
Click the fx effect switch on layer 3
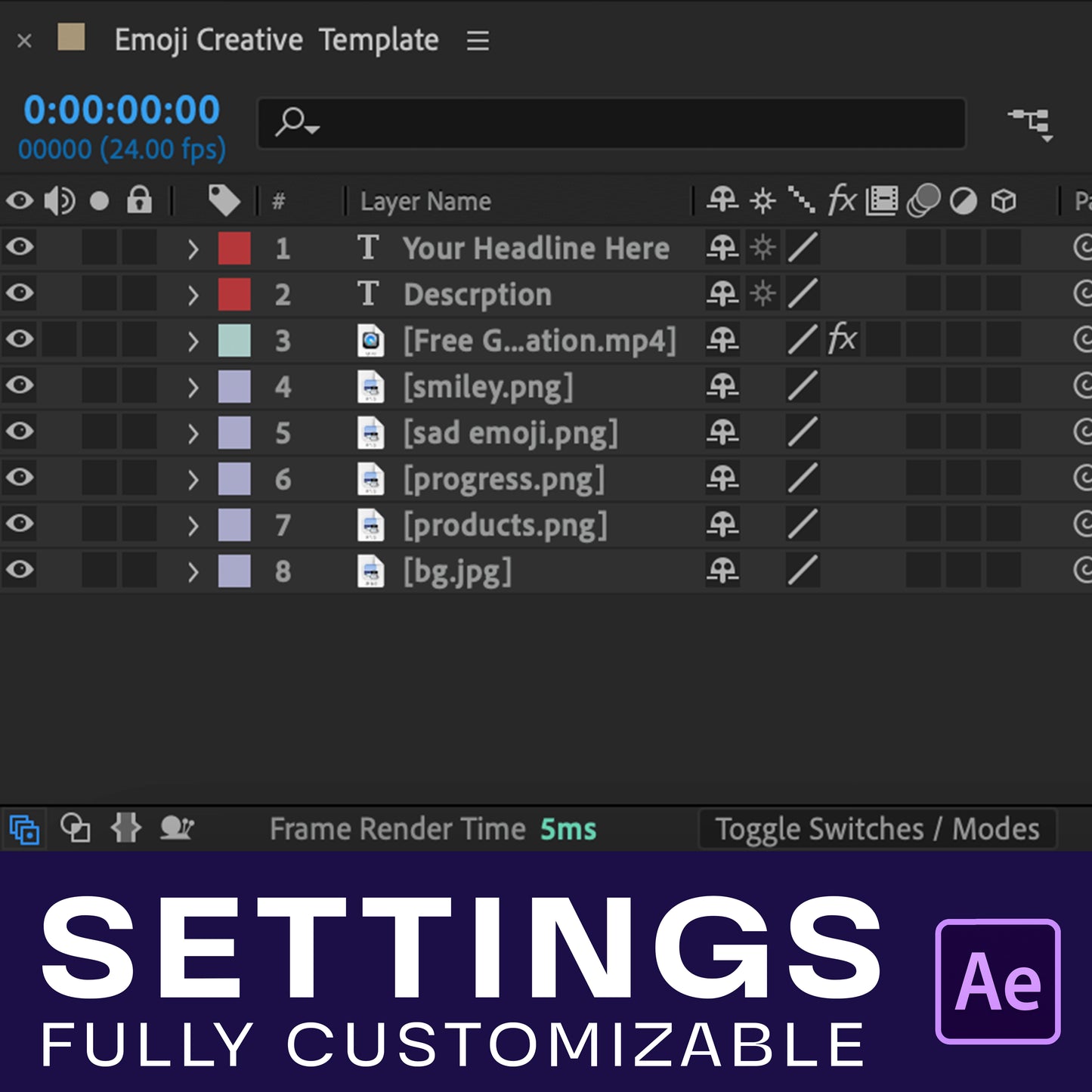(x=842, y=339)
